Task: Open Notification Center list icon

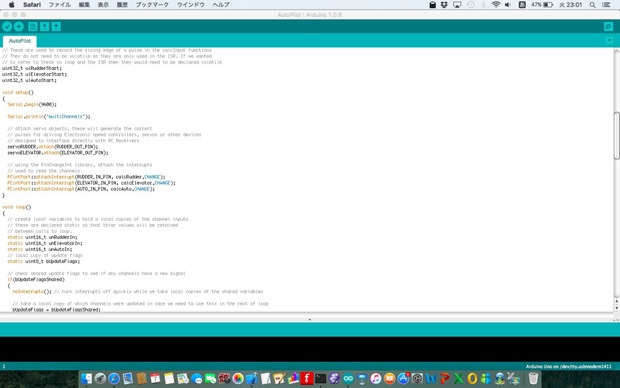Action: coord(606,5)
